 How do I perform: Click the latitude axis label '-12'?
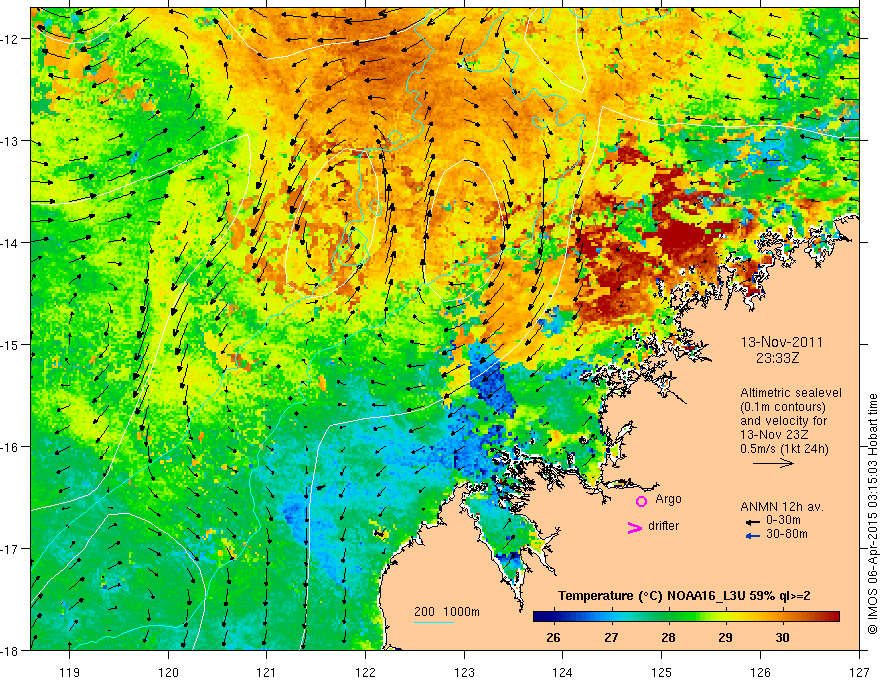click(x=11, y=39)
